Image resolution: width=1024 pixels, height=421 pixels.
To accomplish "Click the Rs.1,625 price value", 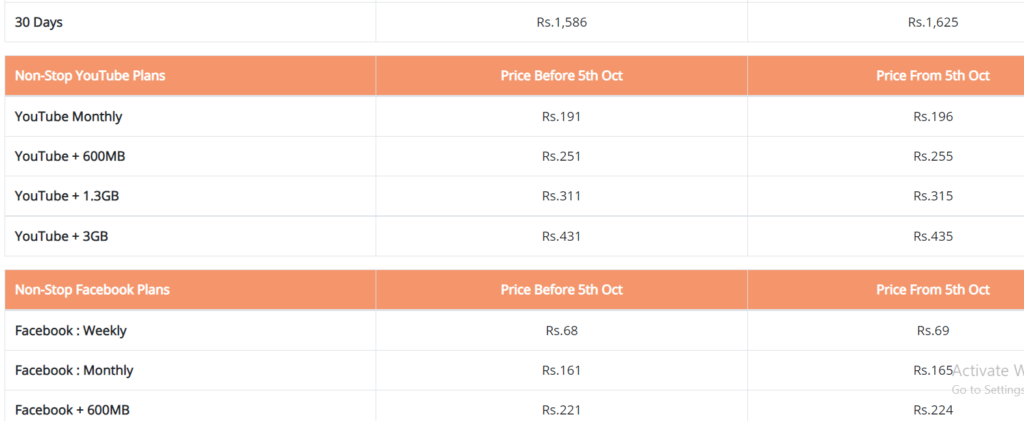I will (x=933, y=22).
